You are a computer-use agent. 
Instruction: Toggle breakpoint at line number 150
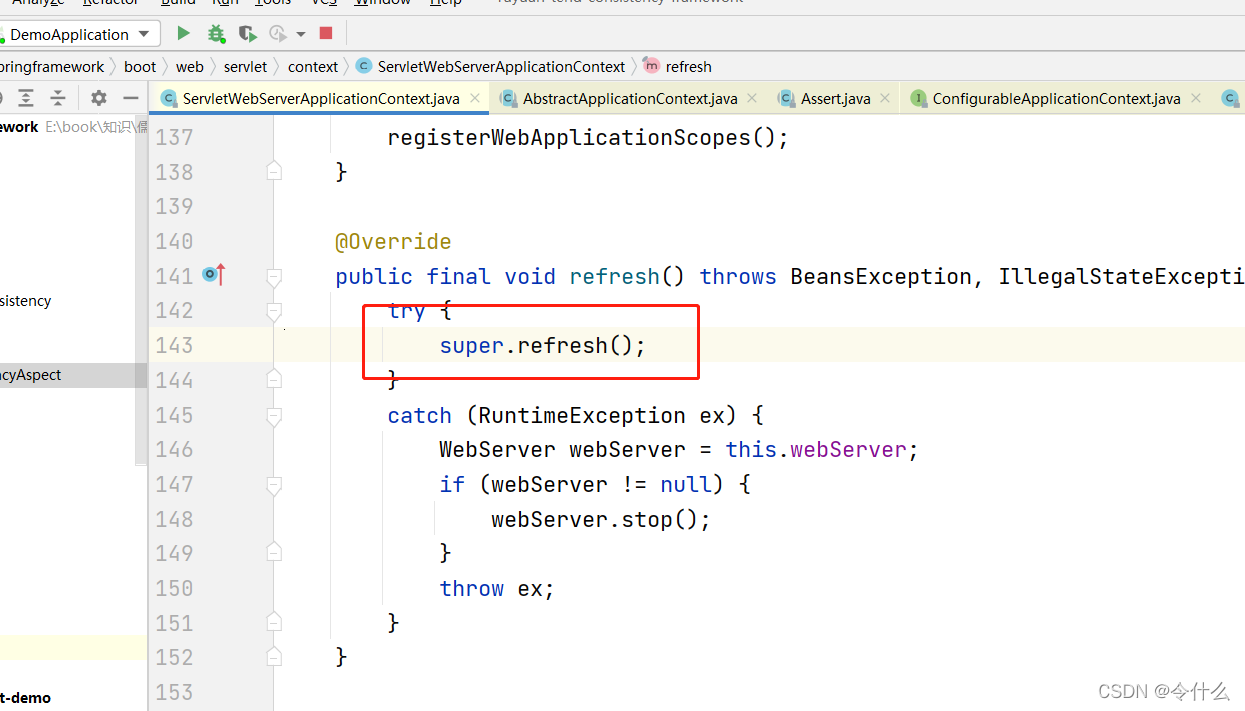(x=174, y=588)
